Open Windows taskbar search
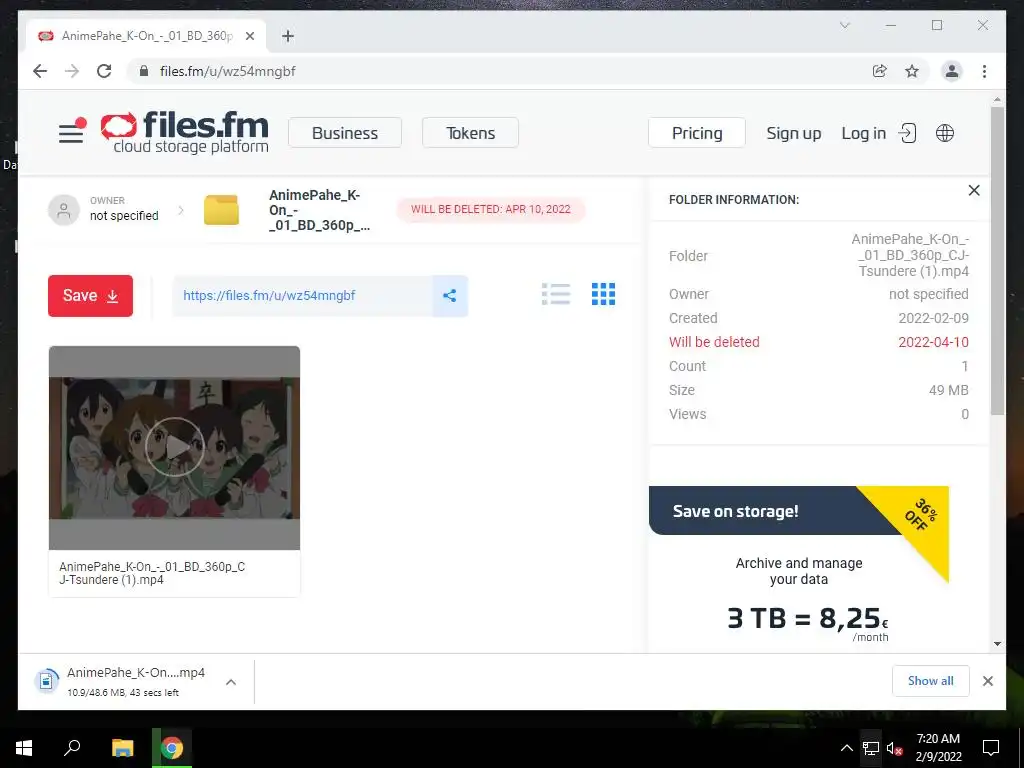1024x768 pixels. [72, 748]
